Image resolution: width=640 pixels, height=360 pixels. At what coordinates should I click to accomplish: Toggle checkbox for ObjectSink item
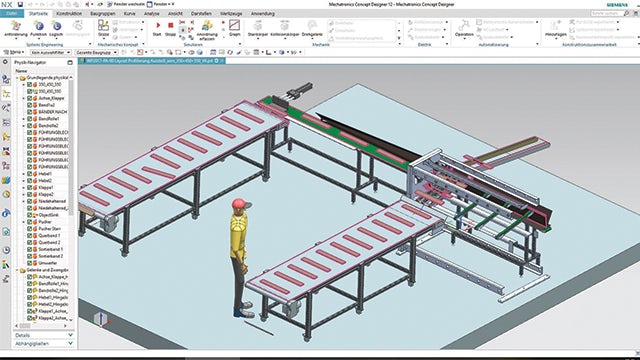(x=29, y=215)
